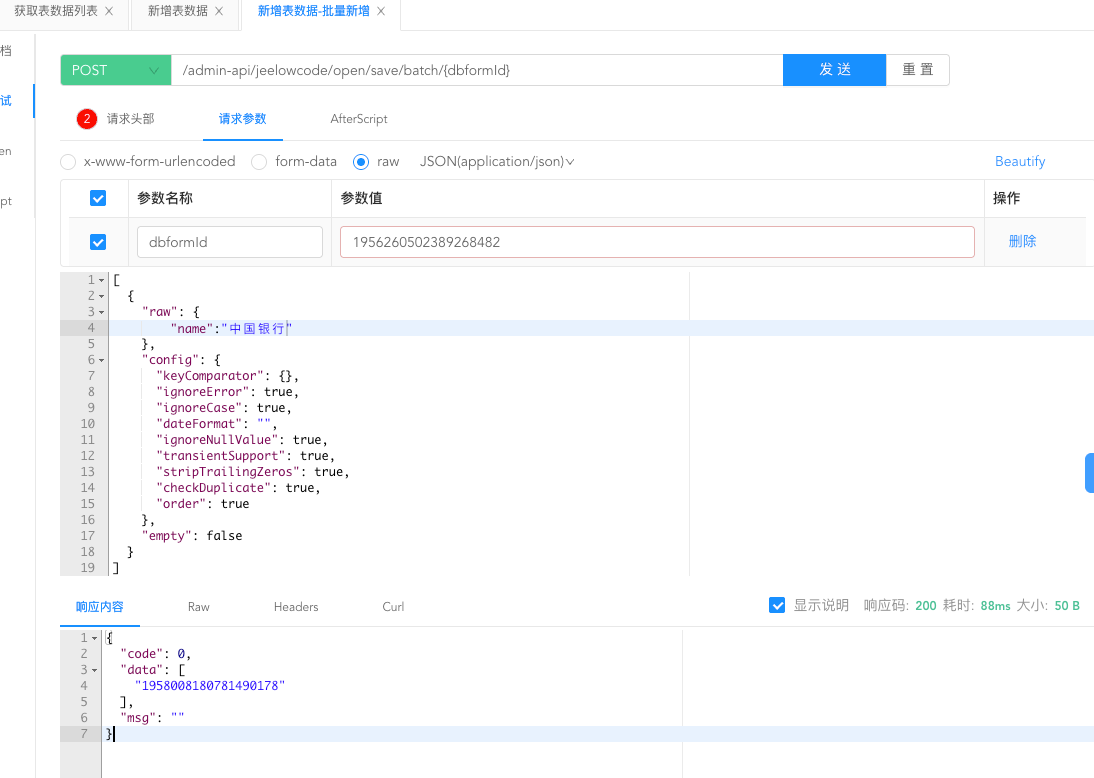Click the blue side handle at right edge
This screenshot has height=778, width=1094.
point(1089,473)
